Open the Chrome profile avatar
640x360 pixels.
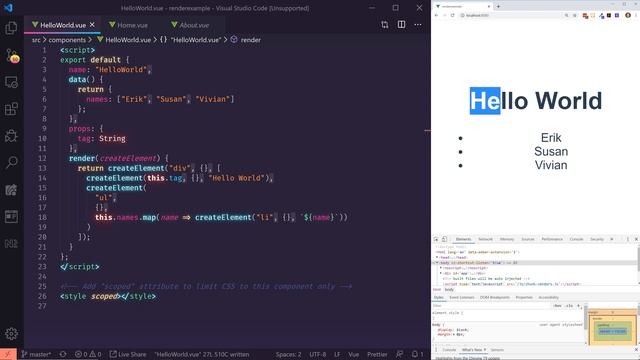pyautogui.click(x=628, y=15)
